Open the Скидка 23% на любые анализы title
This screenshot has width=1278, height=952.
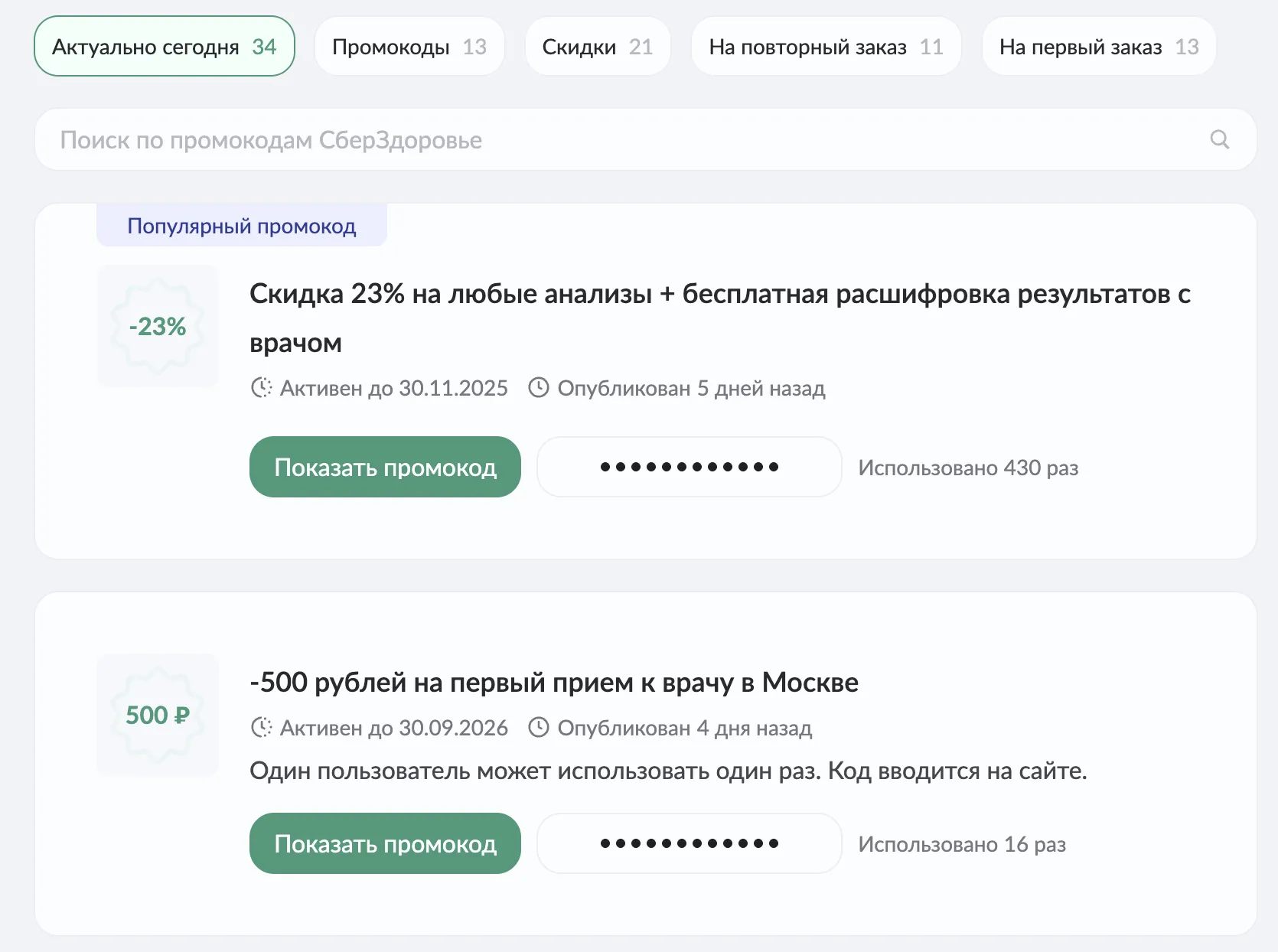(x=719, y=295)
